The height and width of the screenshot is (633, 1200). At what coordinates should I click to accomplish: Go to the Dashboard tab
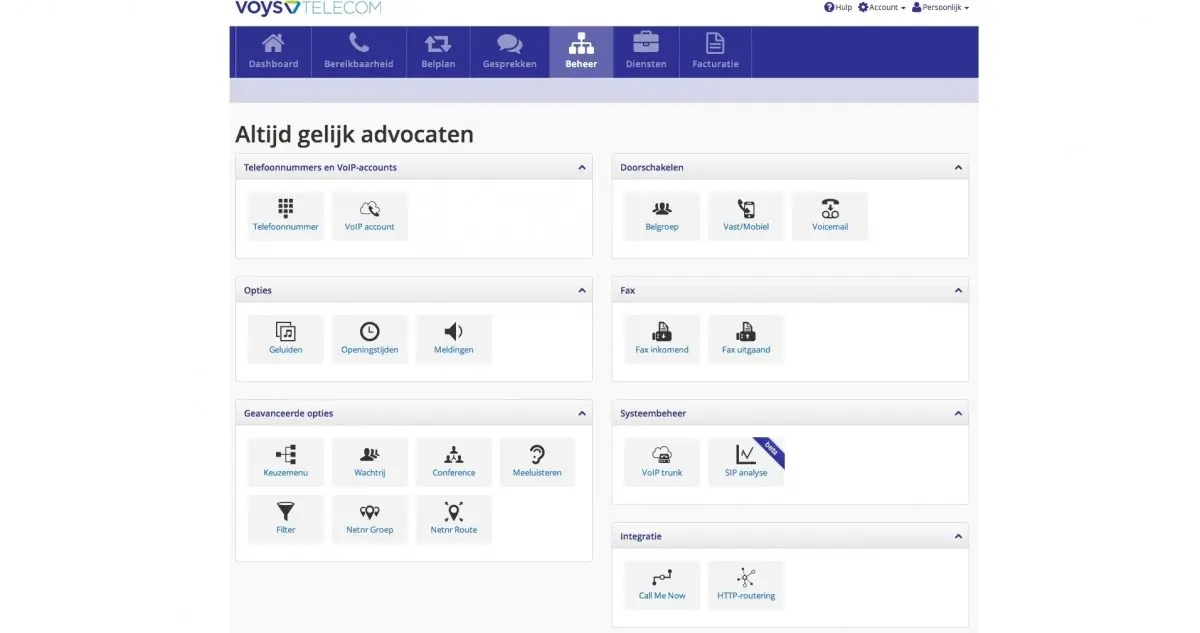pos(273,52)
